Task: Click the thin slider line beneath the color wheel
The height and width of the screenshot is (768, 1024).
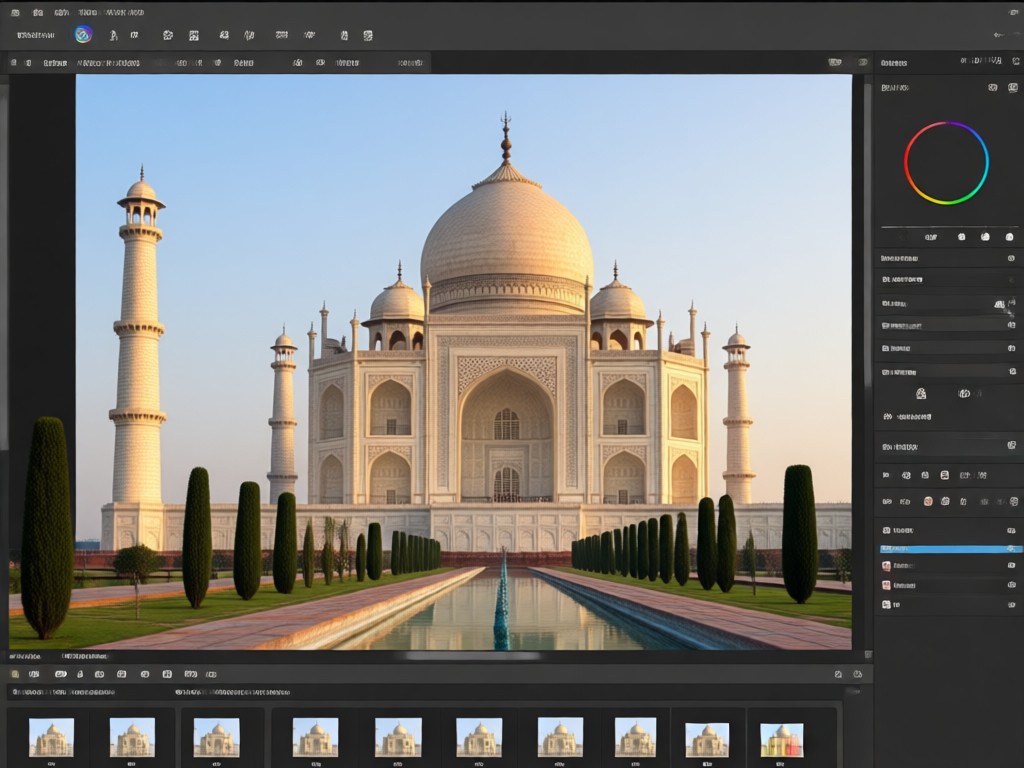Action: coord(948,227)
